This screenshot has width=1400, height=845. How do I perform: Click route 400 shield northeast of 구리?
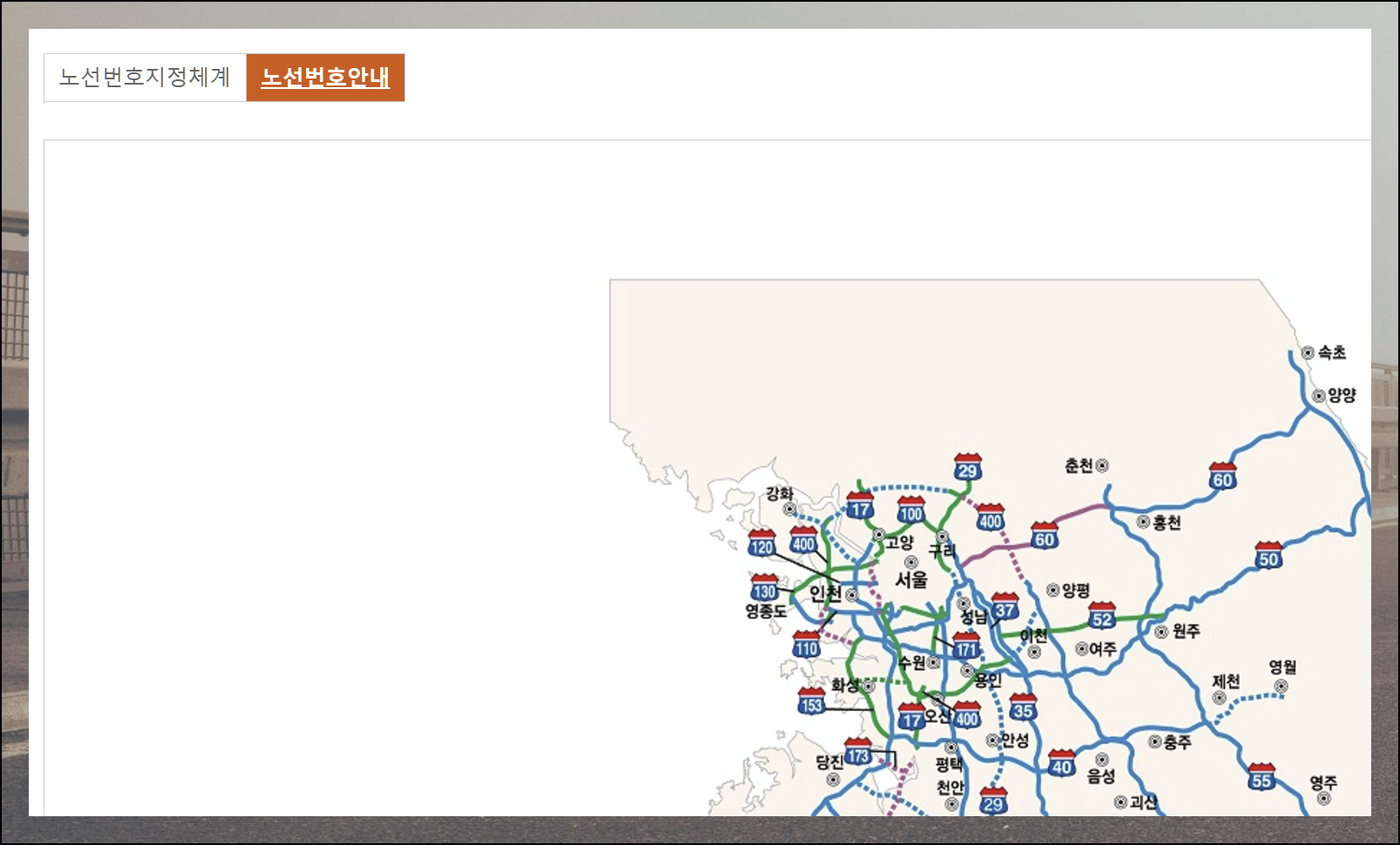pos(990,518)
